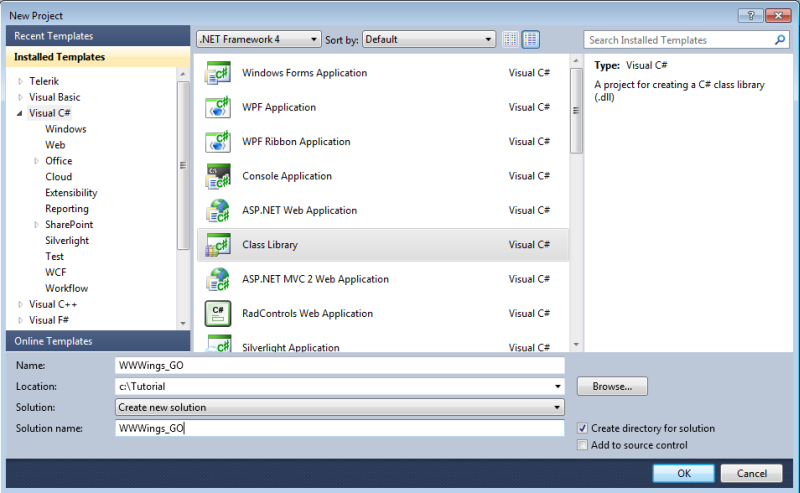The width and height of the screenshot is (800, 493).
Task: Select the ASP.NET Web Application icon
Action: pos(218,211)
